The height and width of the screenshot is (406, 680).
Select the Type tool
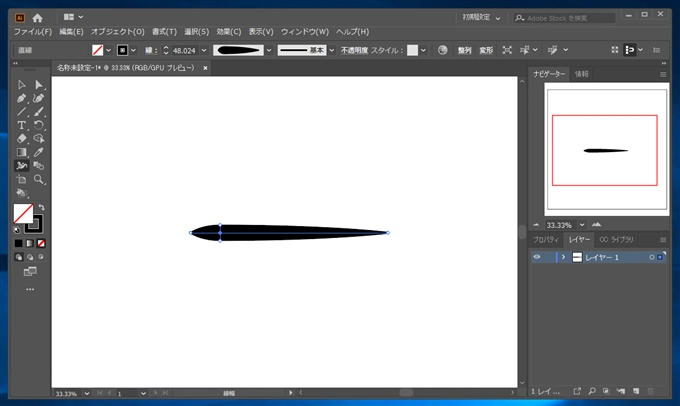click(21, 125)
